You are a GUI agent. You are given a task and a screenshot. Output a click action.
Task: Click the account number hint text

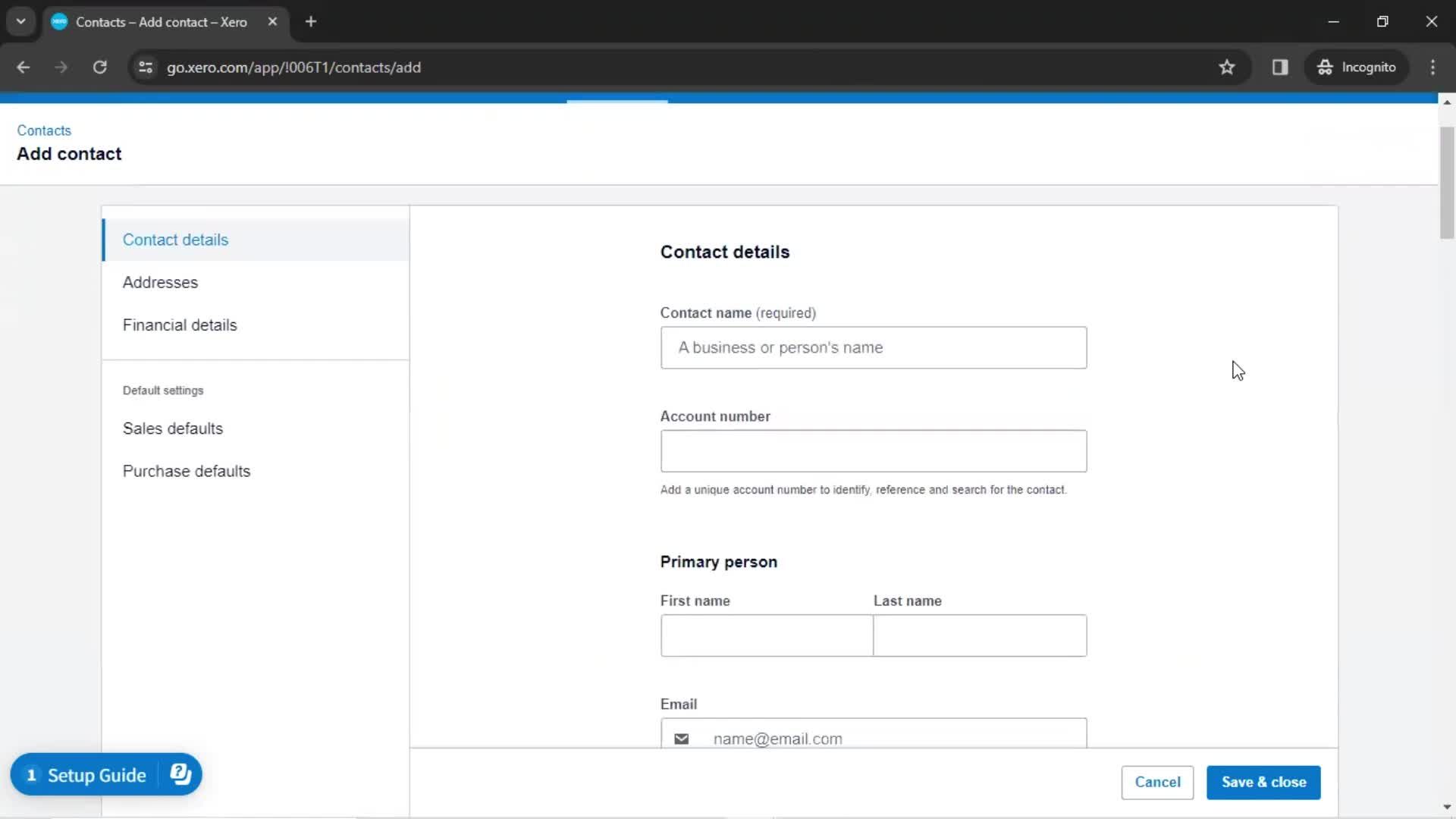863,490
